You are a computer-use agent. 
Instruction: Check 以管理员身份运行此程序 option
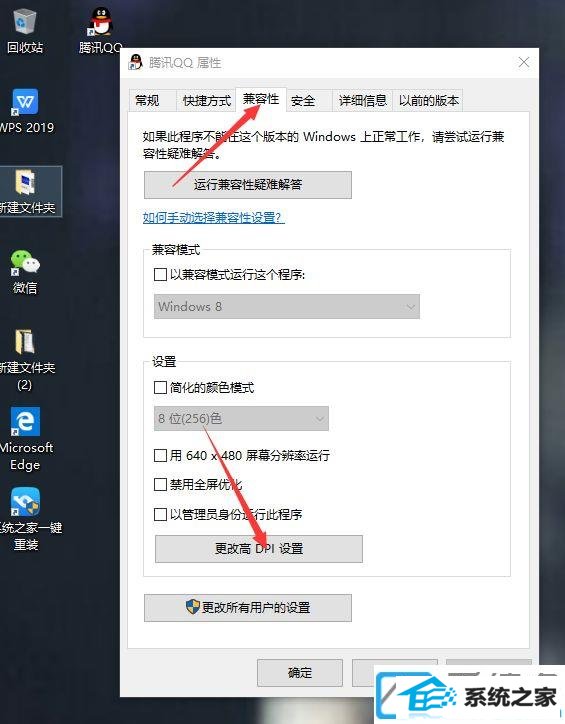point(160,514)
